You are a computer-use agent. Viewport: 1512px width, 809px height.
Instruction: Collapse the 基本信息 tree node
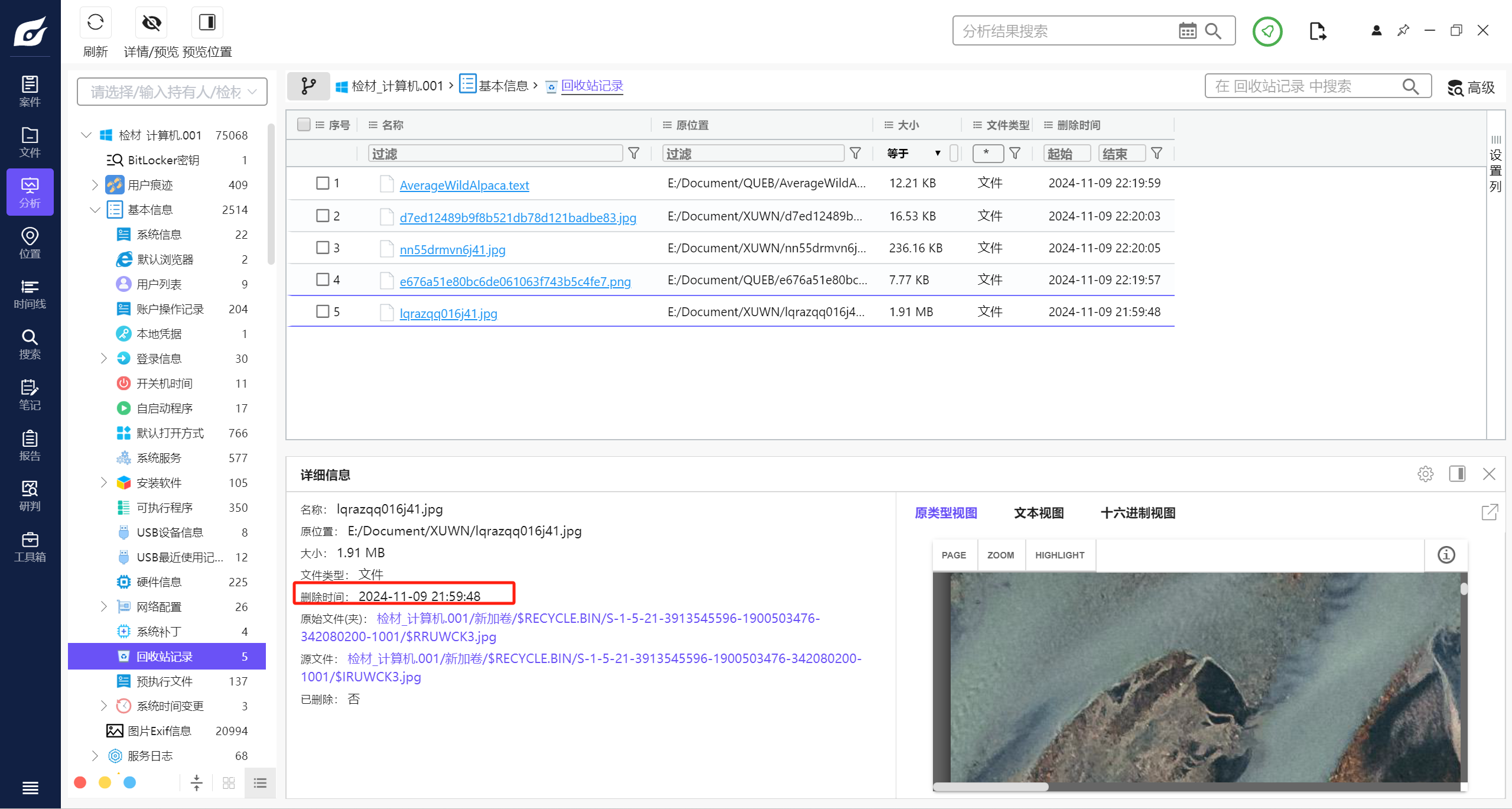coord(95,210)
